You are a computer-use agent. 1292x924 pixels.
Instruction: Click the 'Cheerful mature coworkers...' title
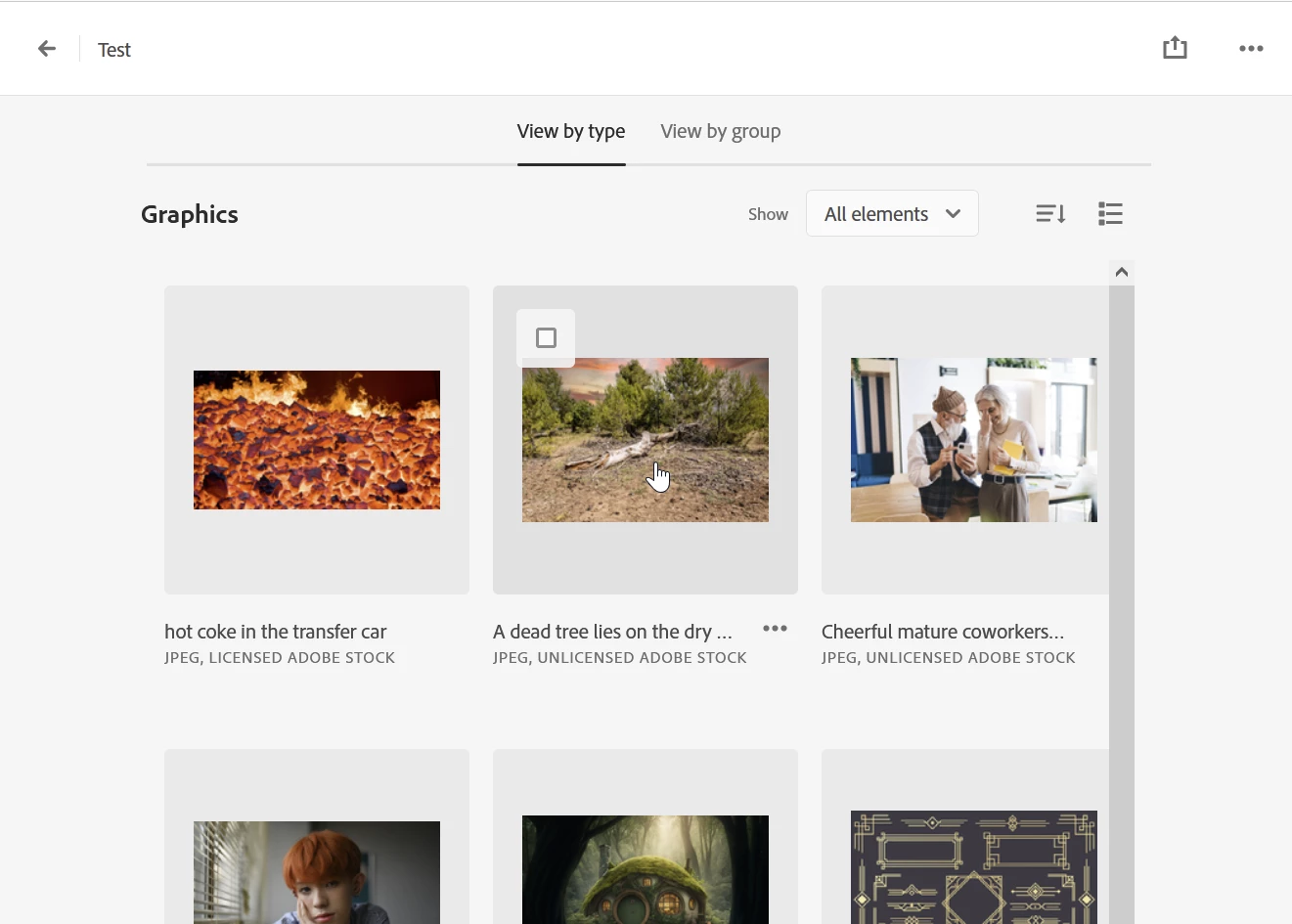(x=943, y=632)
